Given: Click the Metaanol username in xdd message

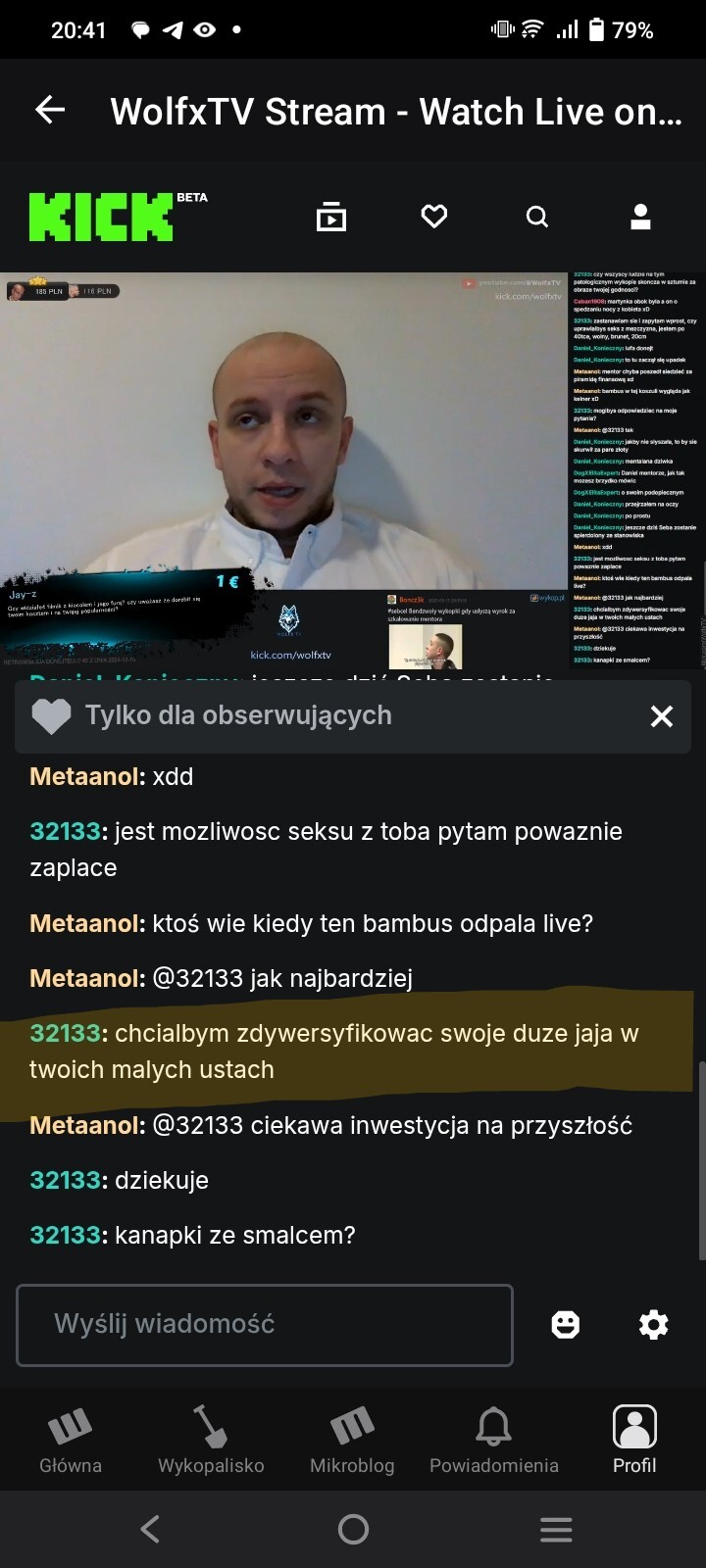Looking at the screenshot, I should pyautogui.click(x=87, y=776).
